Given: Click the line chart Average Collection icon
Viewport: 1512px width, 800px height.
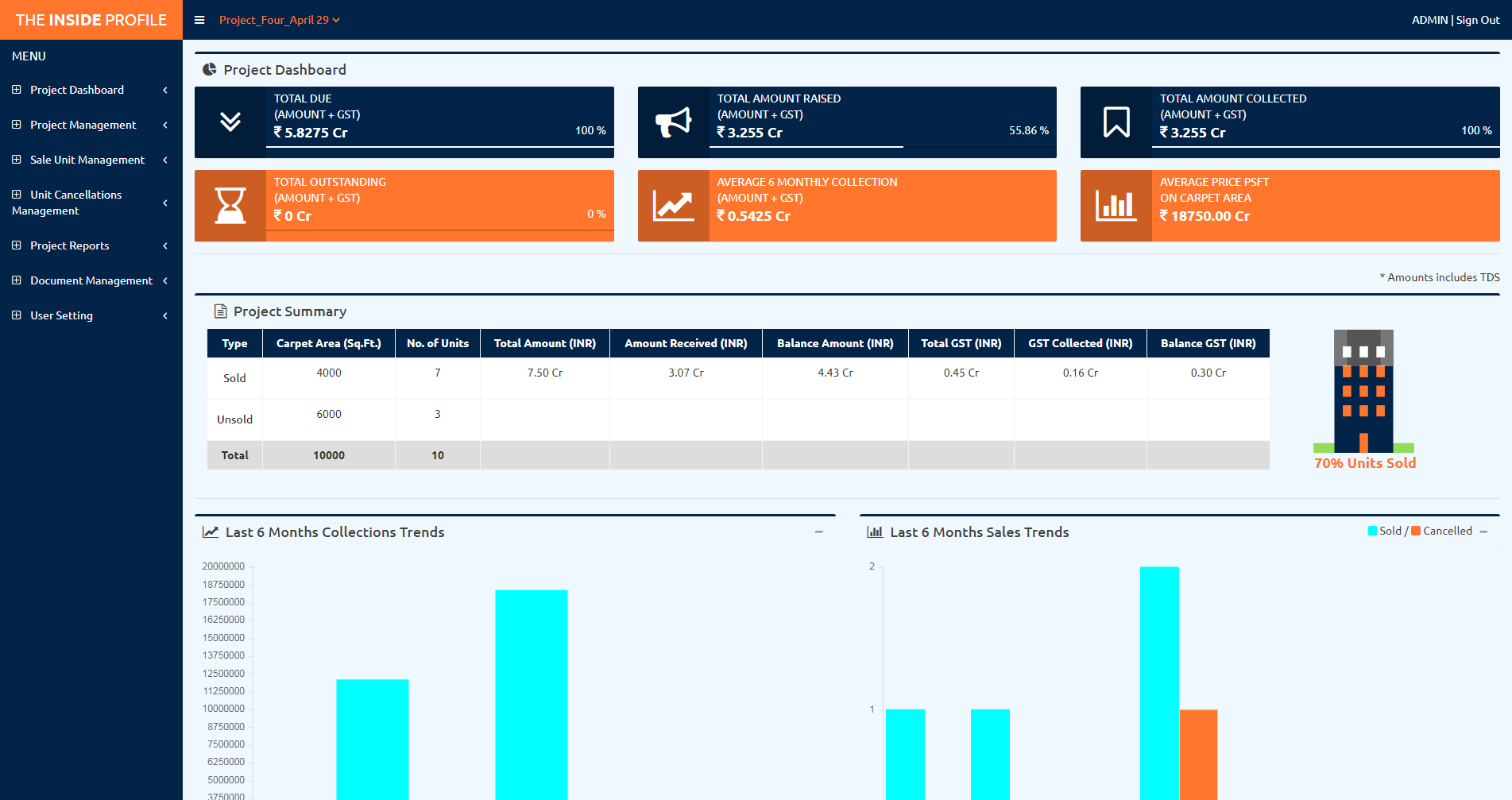Looking at the screenshot, I should coord(673,206).
